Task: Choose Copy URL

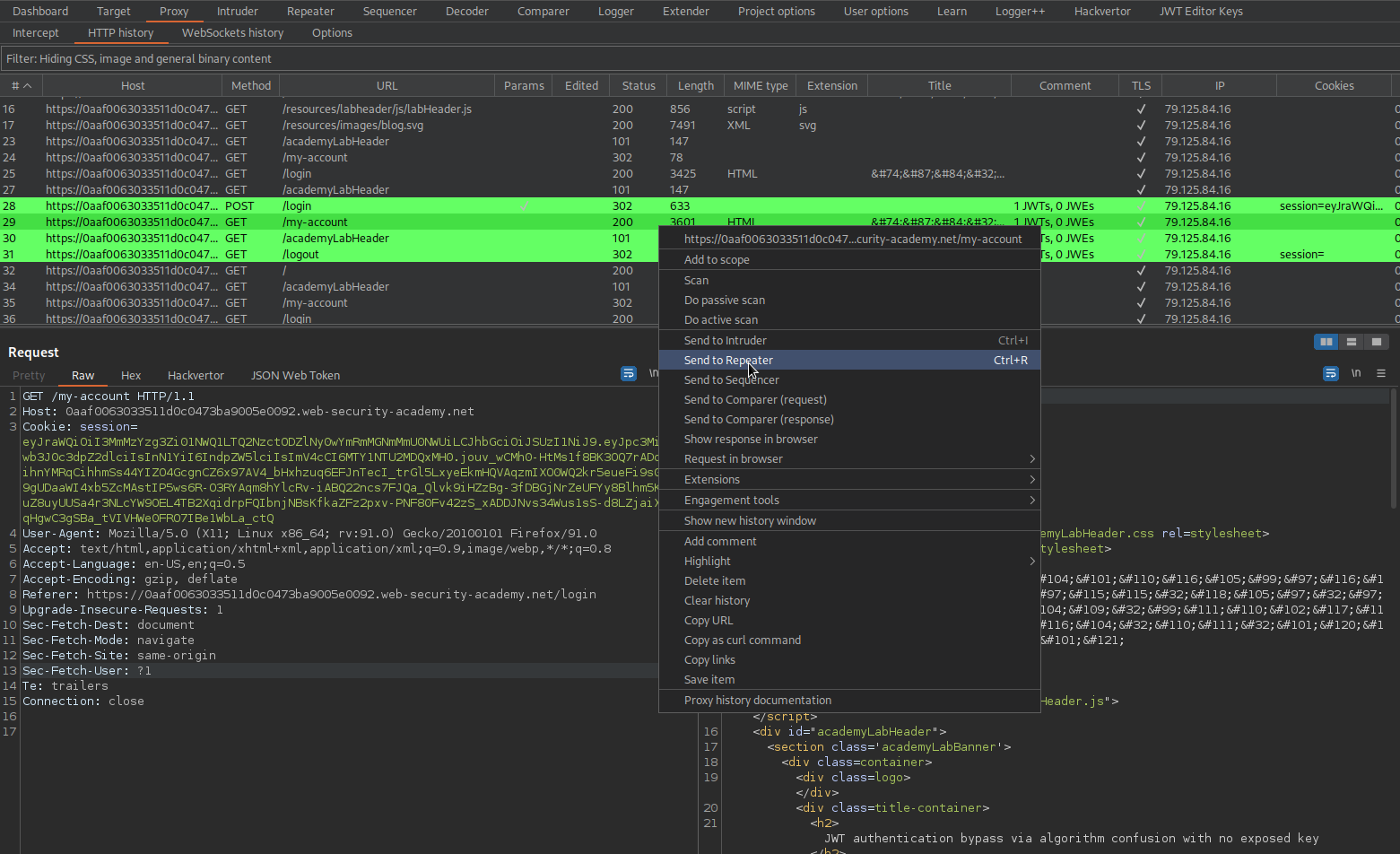Action: click(849, 621)
